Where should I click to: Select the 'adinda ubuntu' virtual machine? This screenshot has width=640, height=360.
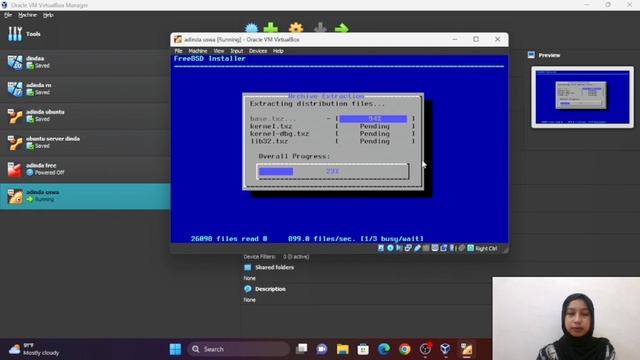point(84,116)
